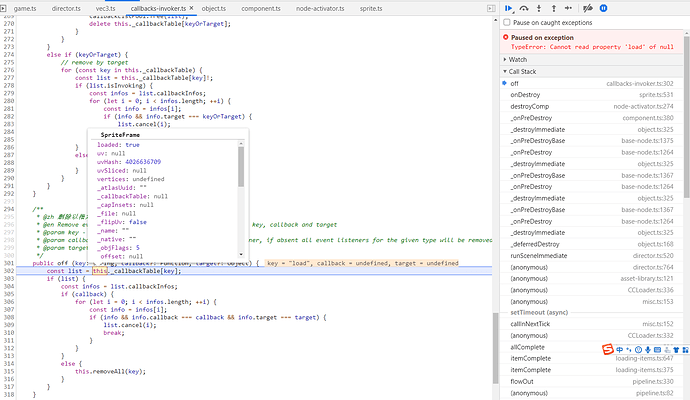Open the Sogou soft keyboard icon
The image size is (690, 400).
pos(657,350)
